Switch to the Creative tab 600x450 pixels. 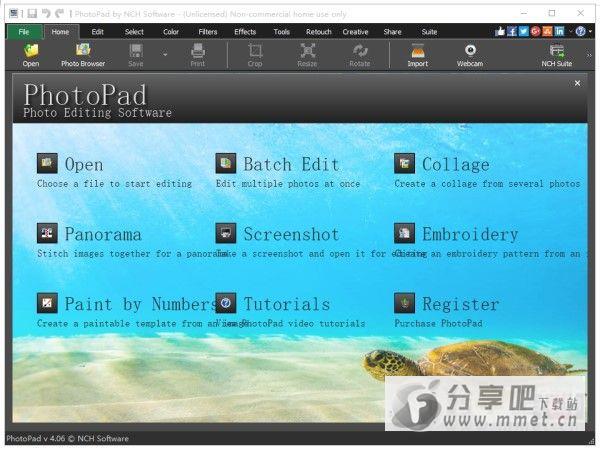[355, 32]
